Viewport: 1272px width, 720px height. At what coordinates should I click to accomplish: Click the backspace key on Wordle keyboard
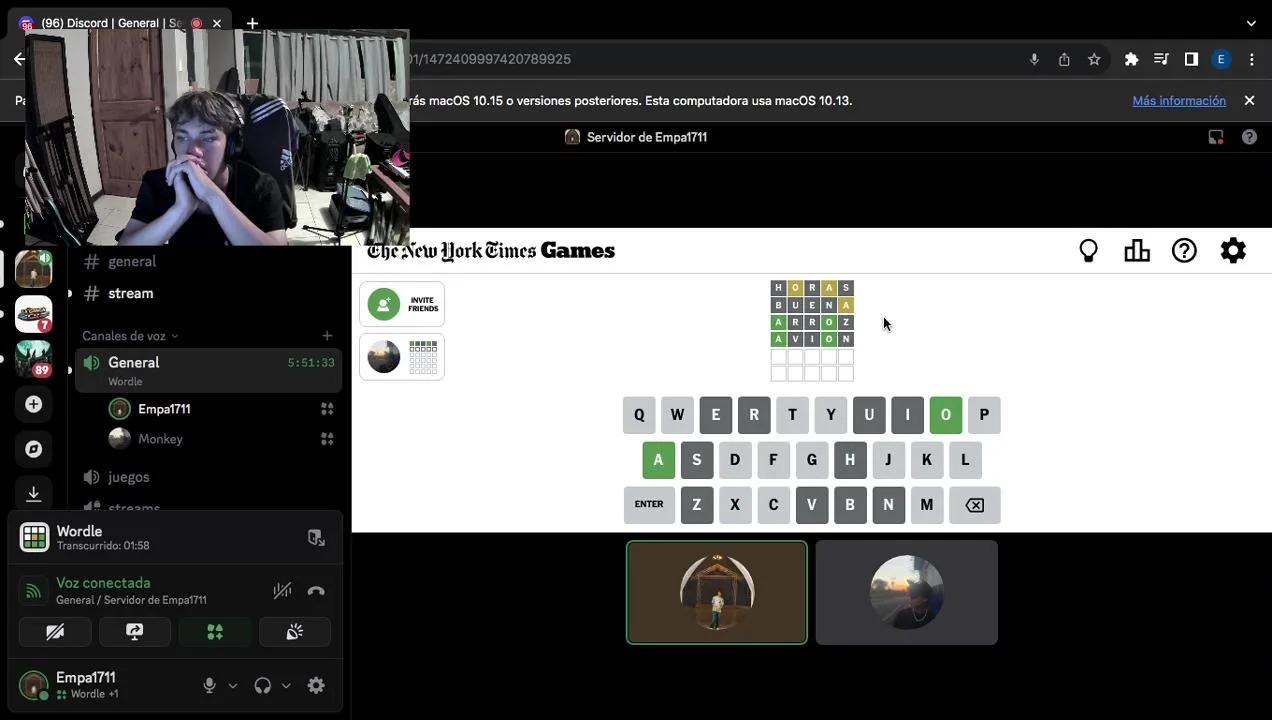point(974,505)
